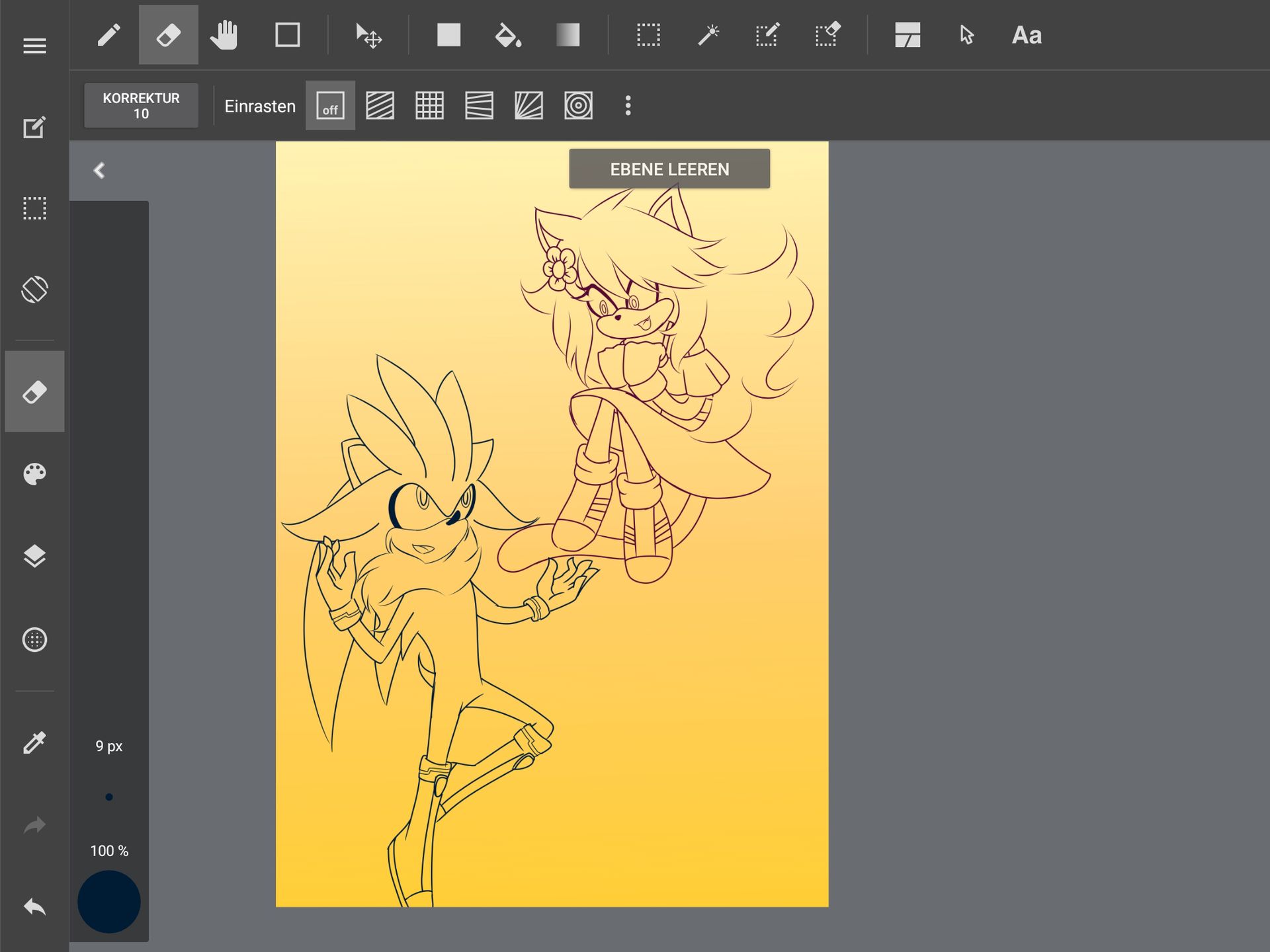Select the Magic Wand tool
The width and height of the screenshot is (1270, 952).
tap(708, 35)
